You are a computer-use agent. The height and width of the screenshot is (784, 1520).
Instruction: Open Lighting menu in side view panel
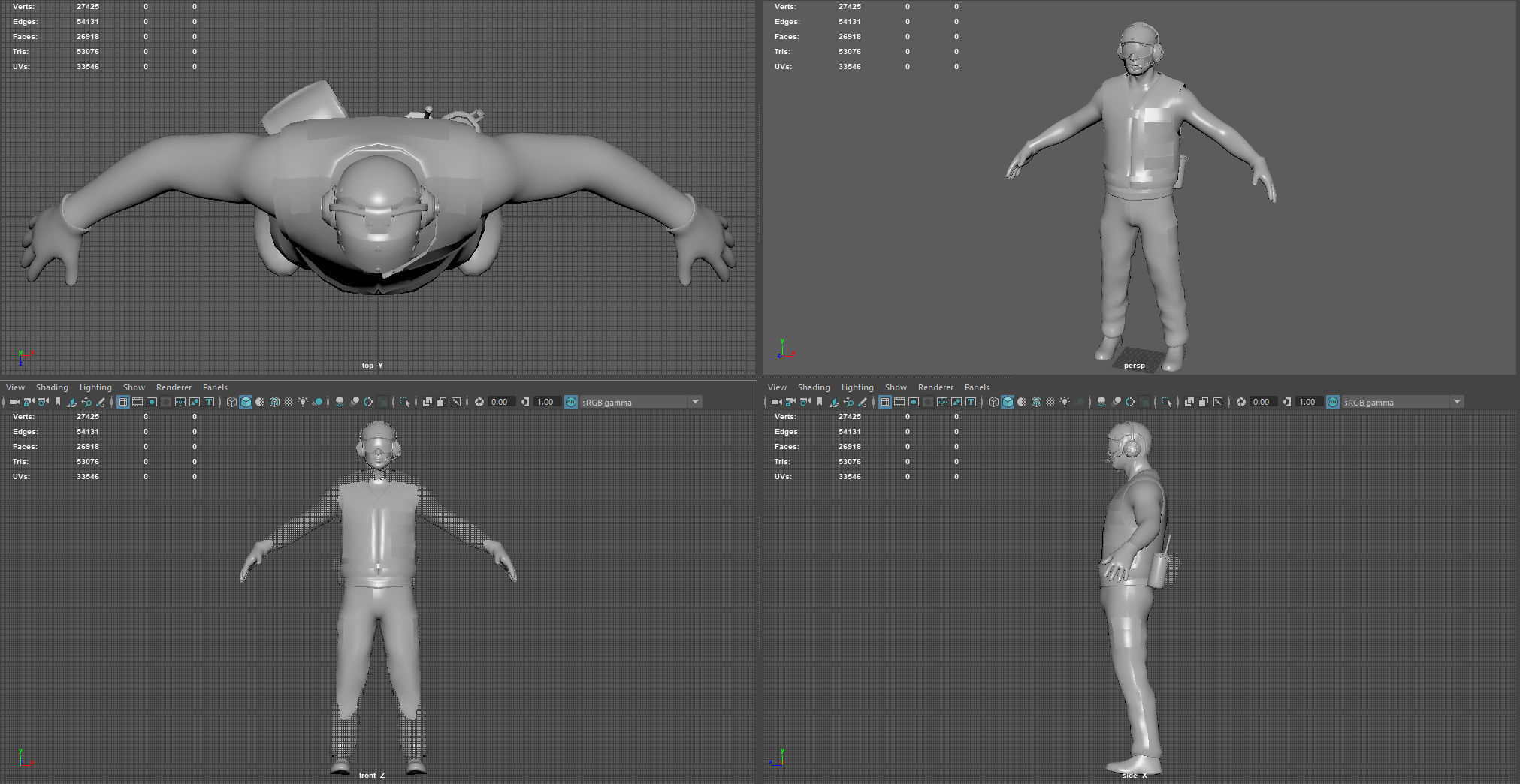pos(857,387)
